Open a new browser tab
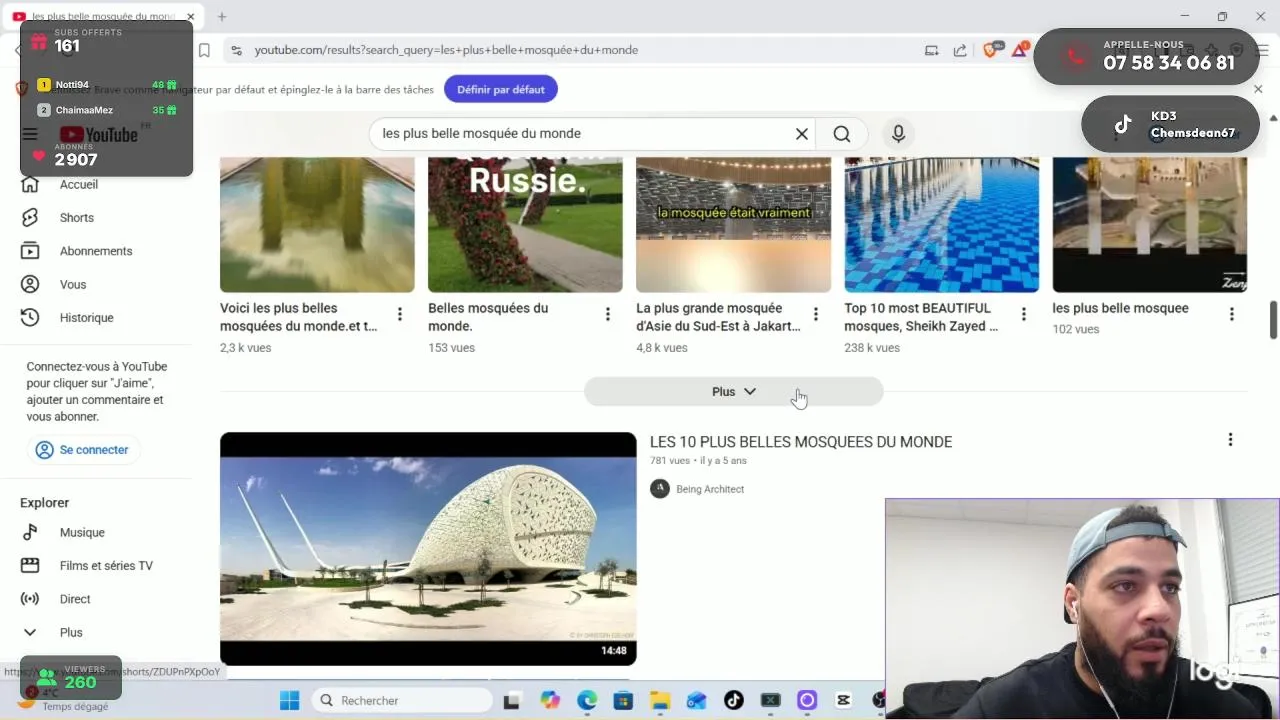 coord(222,16)
